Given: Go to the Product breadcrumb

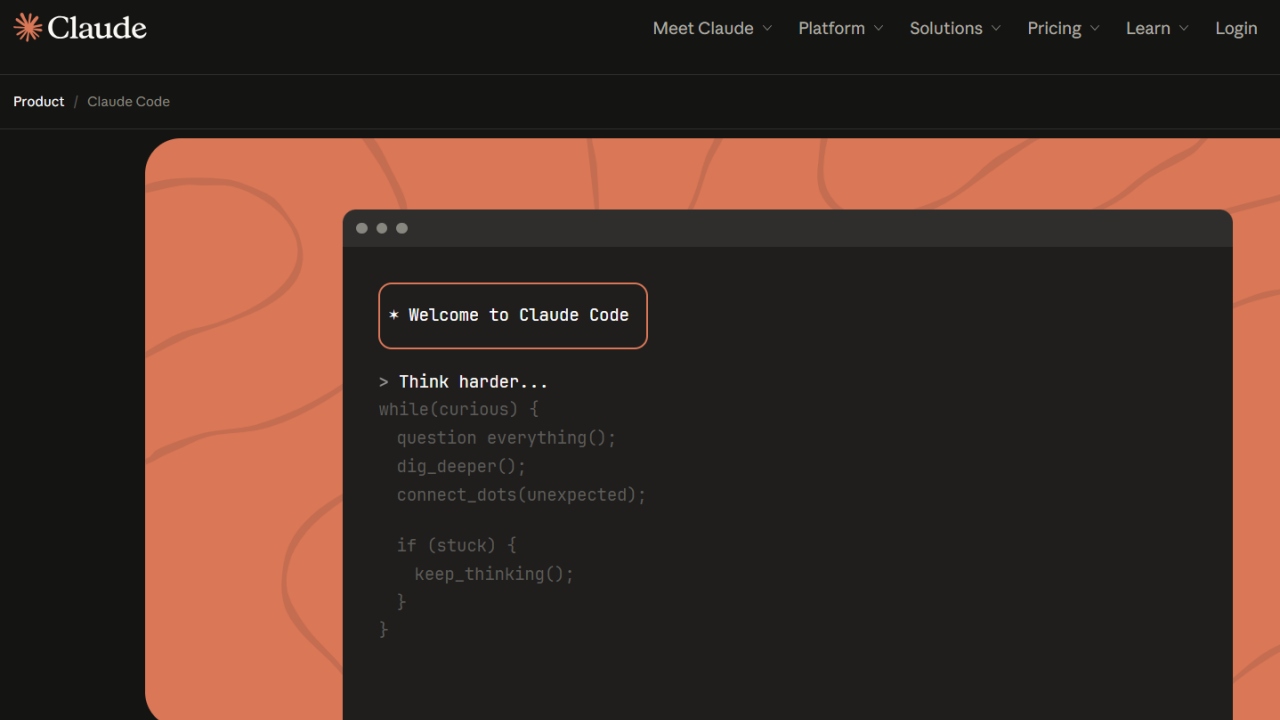Looking at the screenshot, I should pos(39,101).
